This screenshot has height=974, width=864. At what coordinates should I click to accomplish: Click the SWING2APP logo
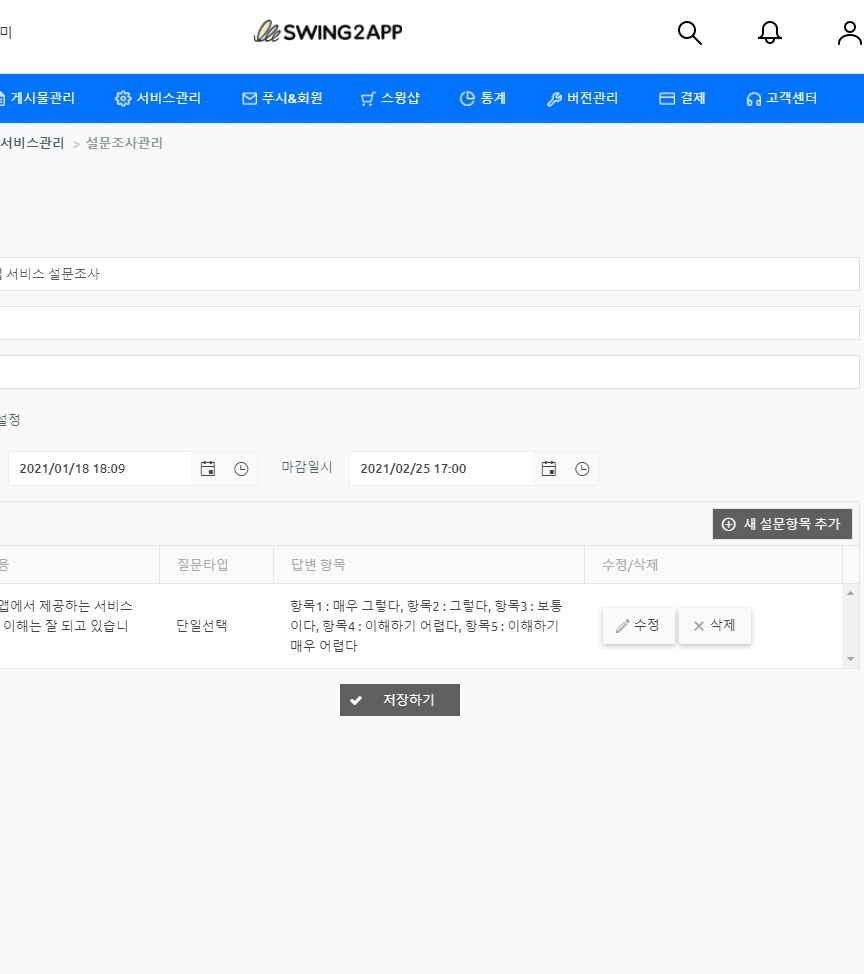328,32
